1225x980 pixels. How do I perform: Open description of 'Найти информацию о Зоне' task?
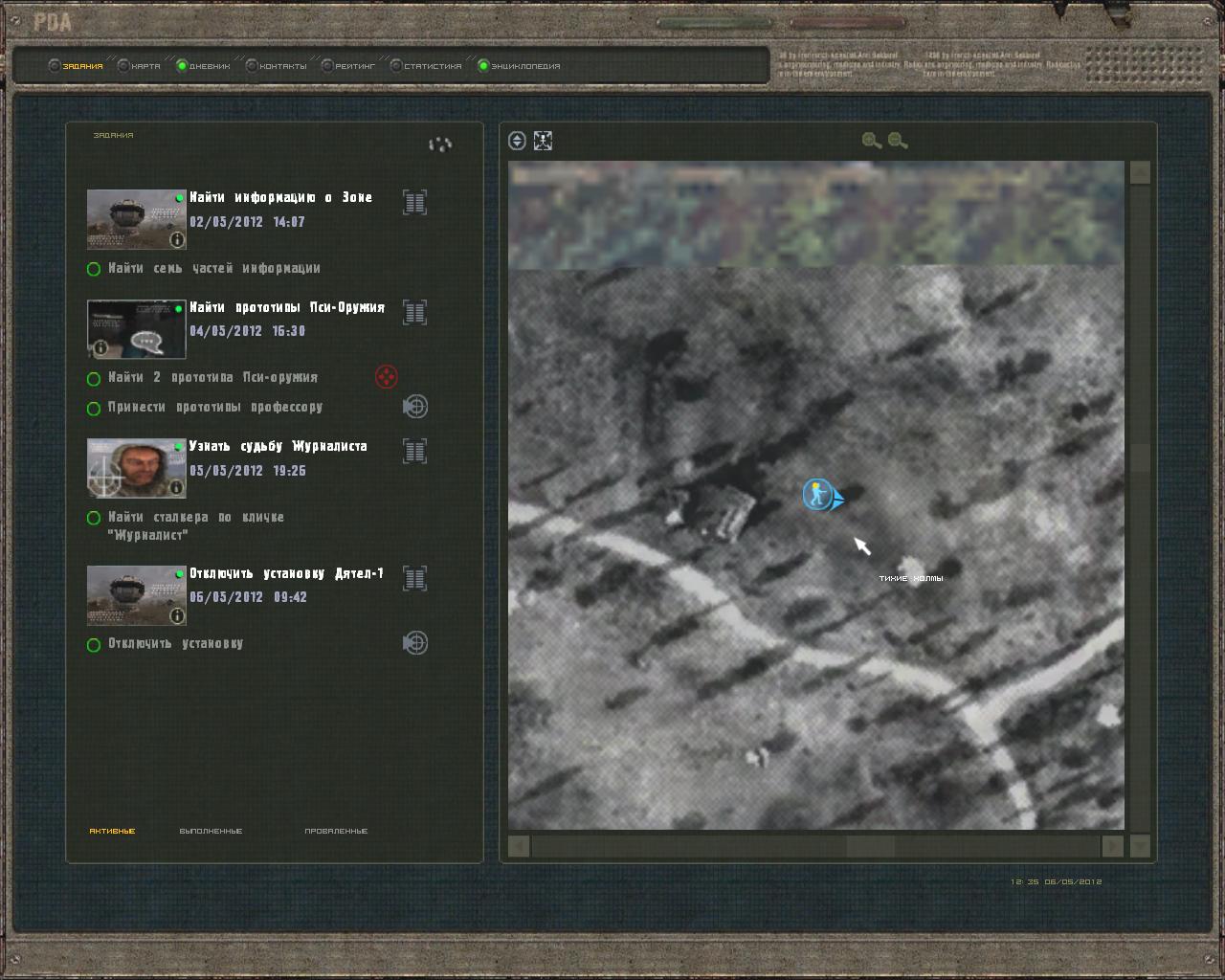pos(414,203)
